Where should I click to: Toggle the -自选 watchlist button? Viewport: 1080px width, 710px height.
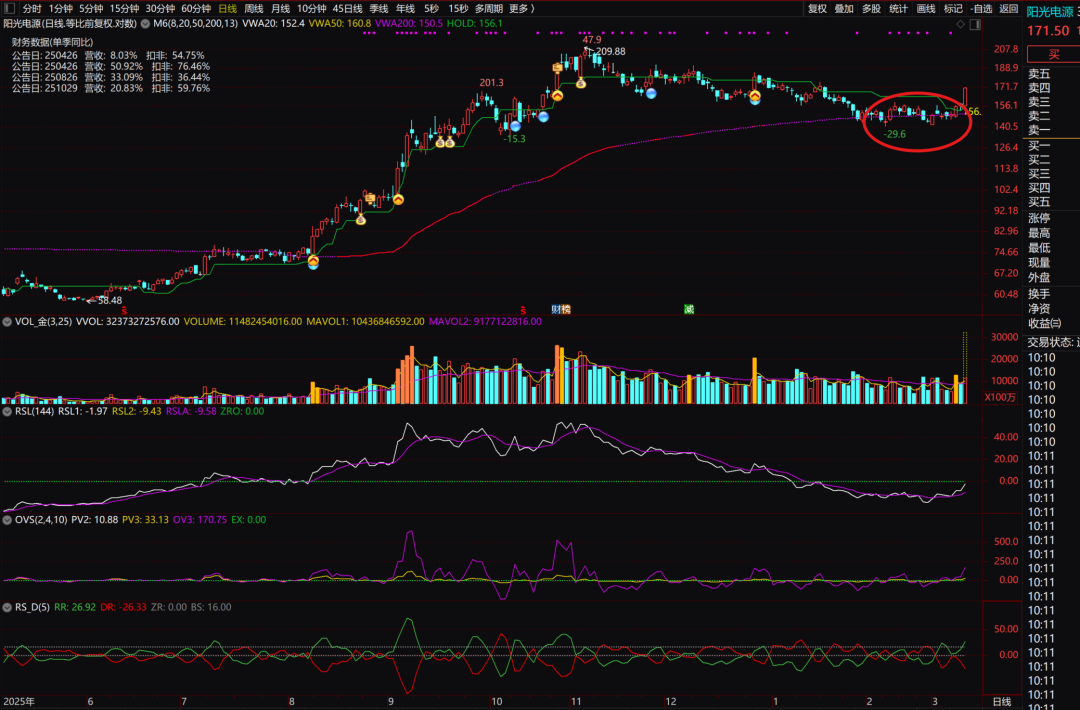click(981, 8)
